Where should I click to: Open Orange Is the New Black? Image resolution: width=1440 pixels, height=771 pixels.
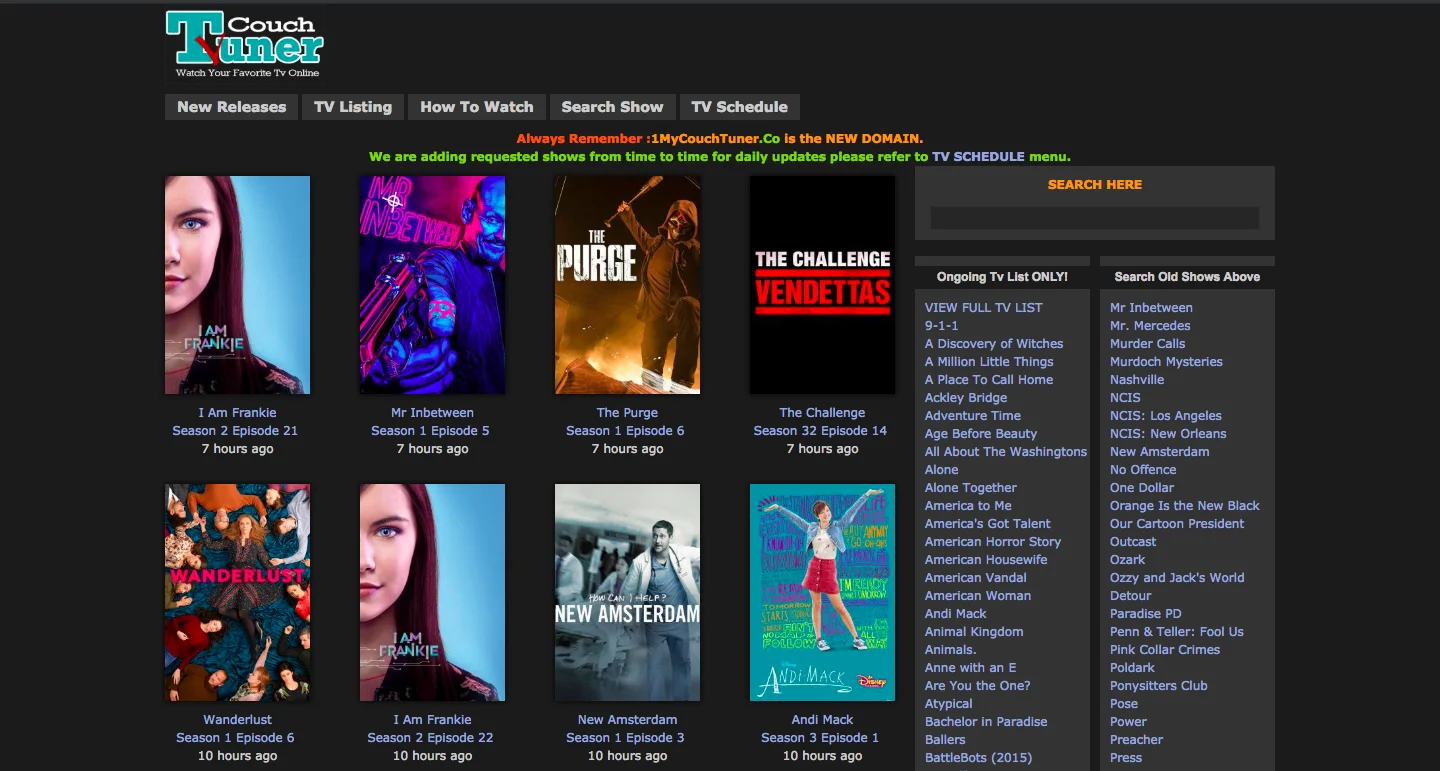point(1185,506)
